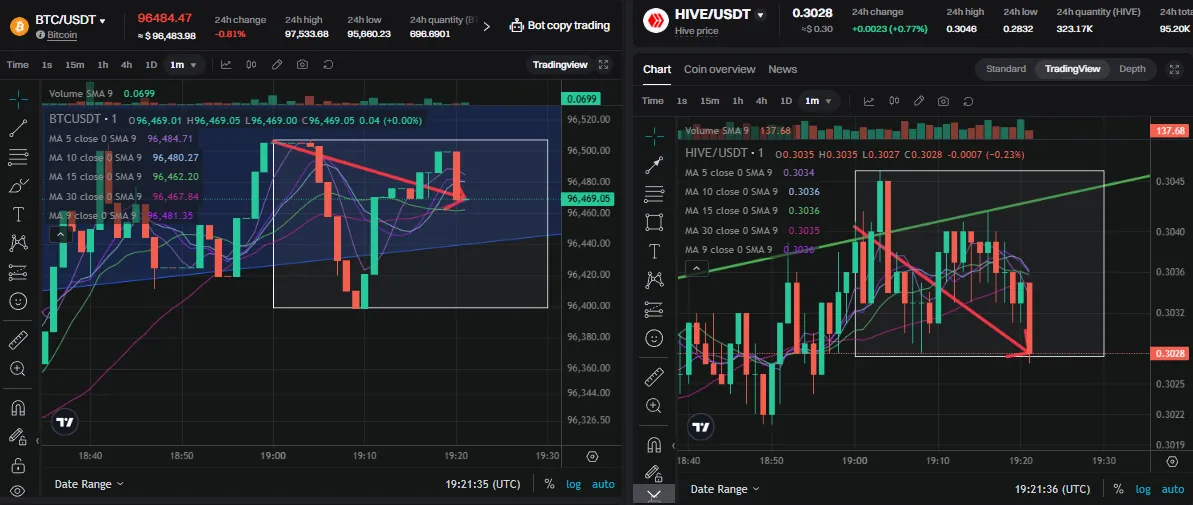Image resolution: width=1193 pixels, height=505 pixels.
Task: Select crosshair tool in HIVE chart sidebar
Action: [654, 136]
